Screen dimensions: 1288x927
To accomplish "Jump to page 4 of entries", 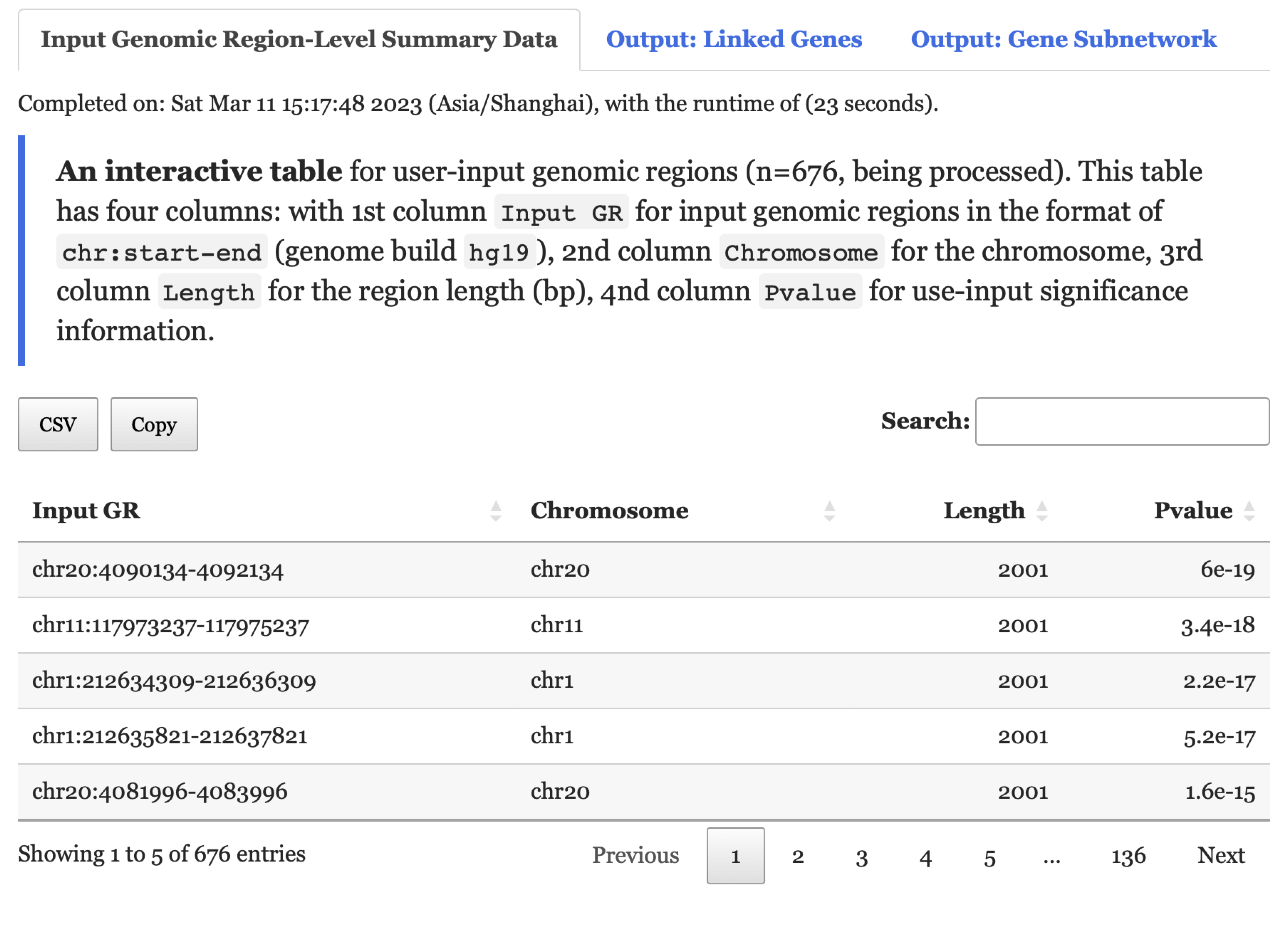I will point(925,856).
